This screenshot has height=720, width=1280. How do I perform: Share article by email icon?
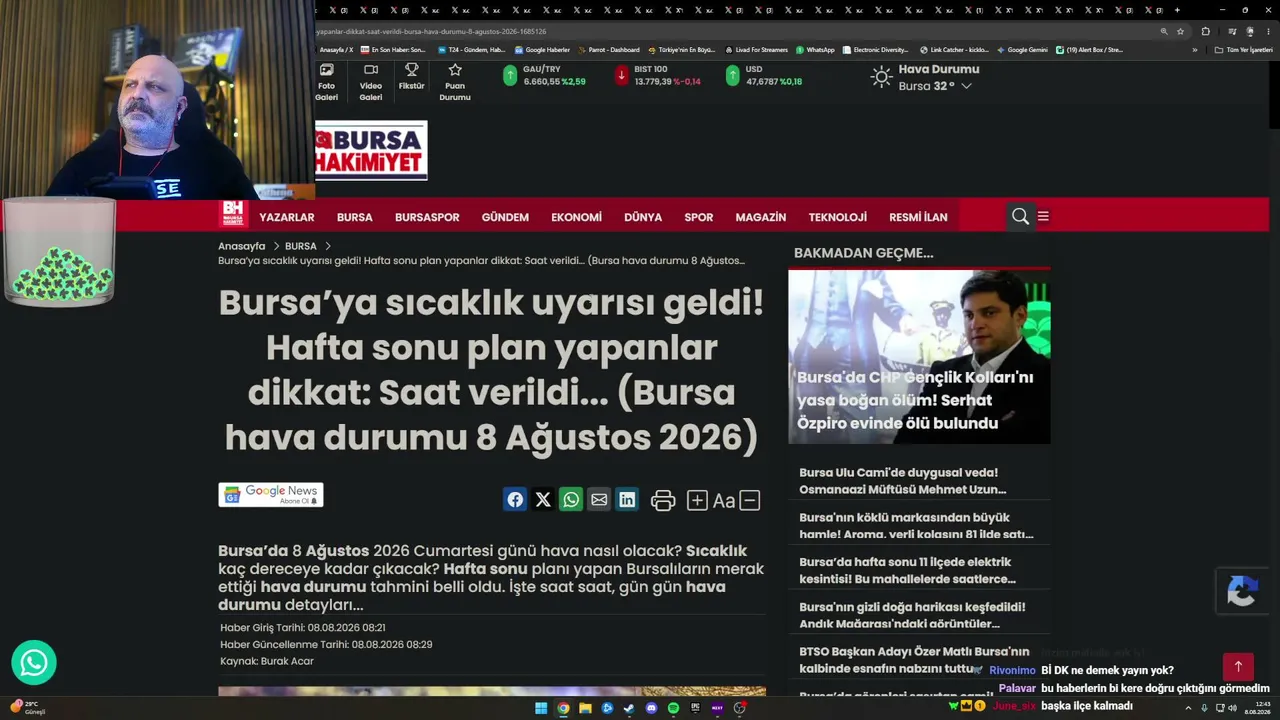[599, 500]
